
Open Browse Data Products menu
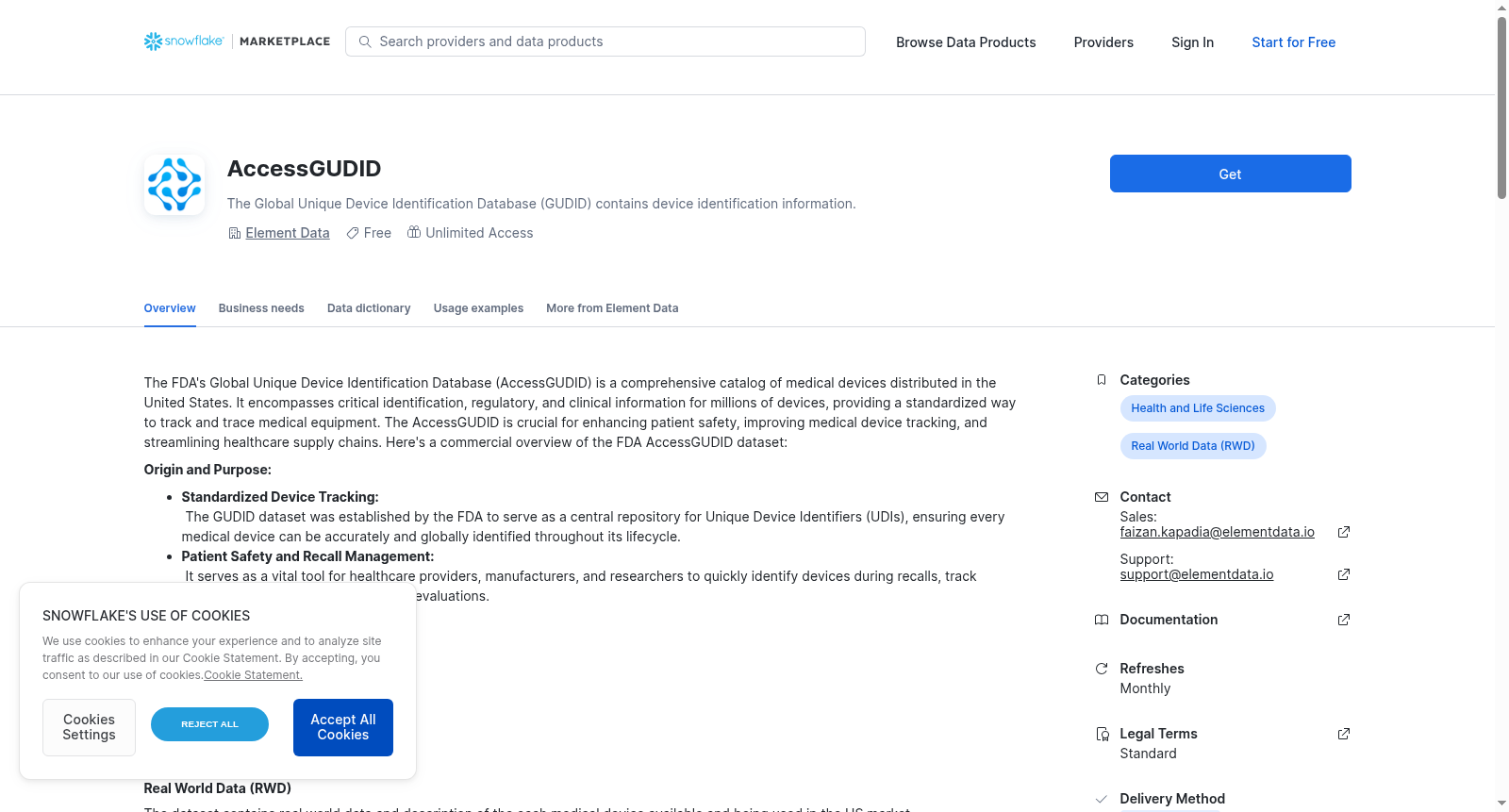click(x=966, y=42)
